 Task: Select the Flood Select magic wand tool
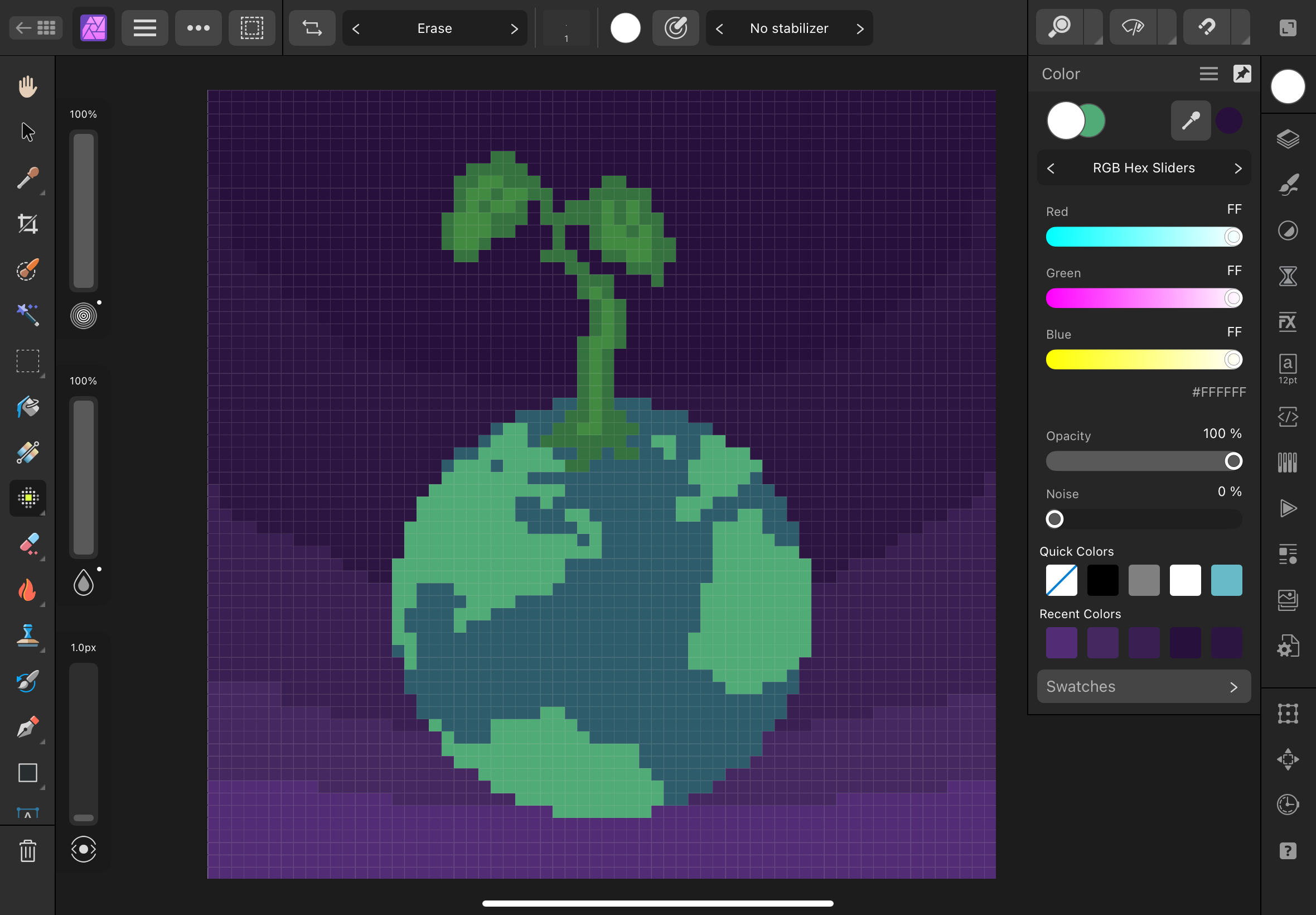[x=27, y=315]
